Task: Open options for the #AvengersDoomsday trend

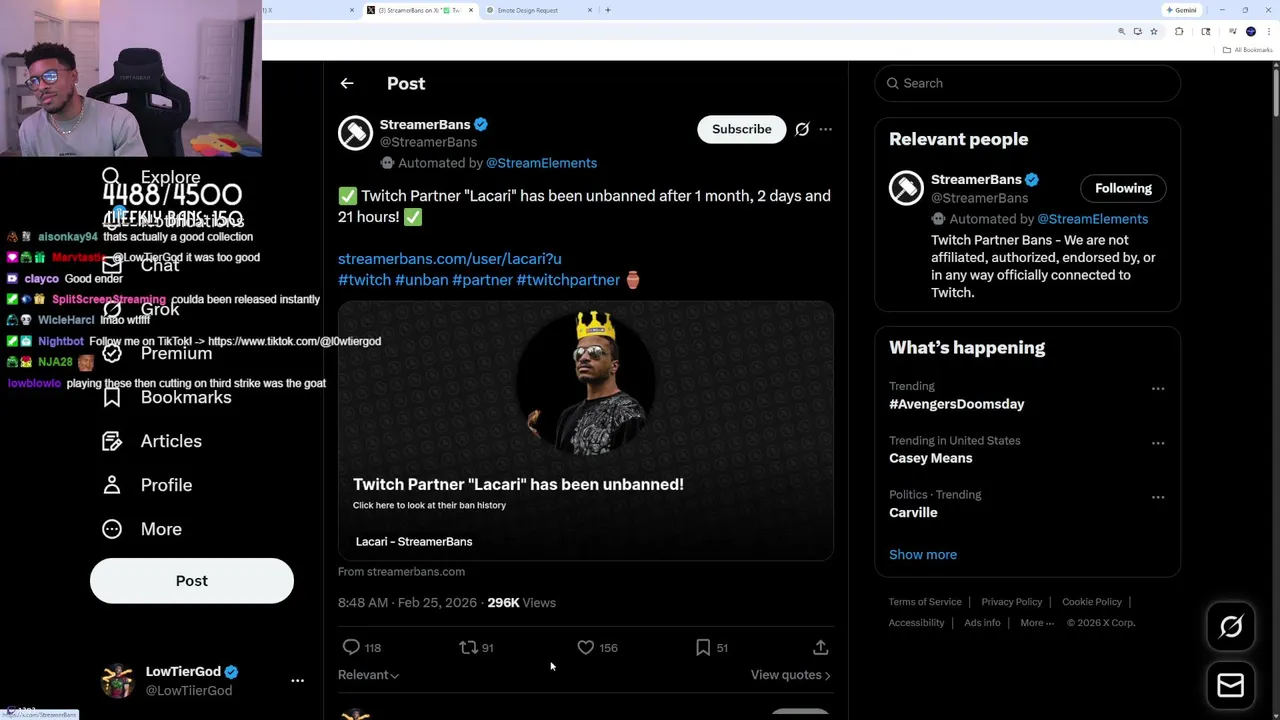Action: click(1158, 389)
